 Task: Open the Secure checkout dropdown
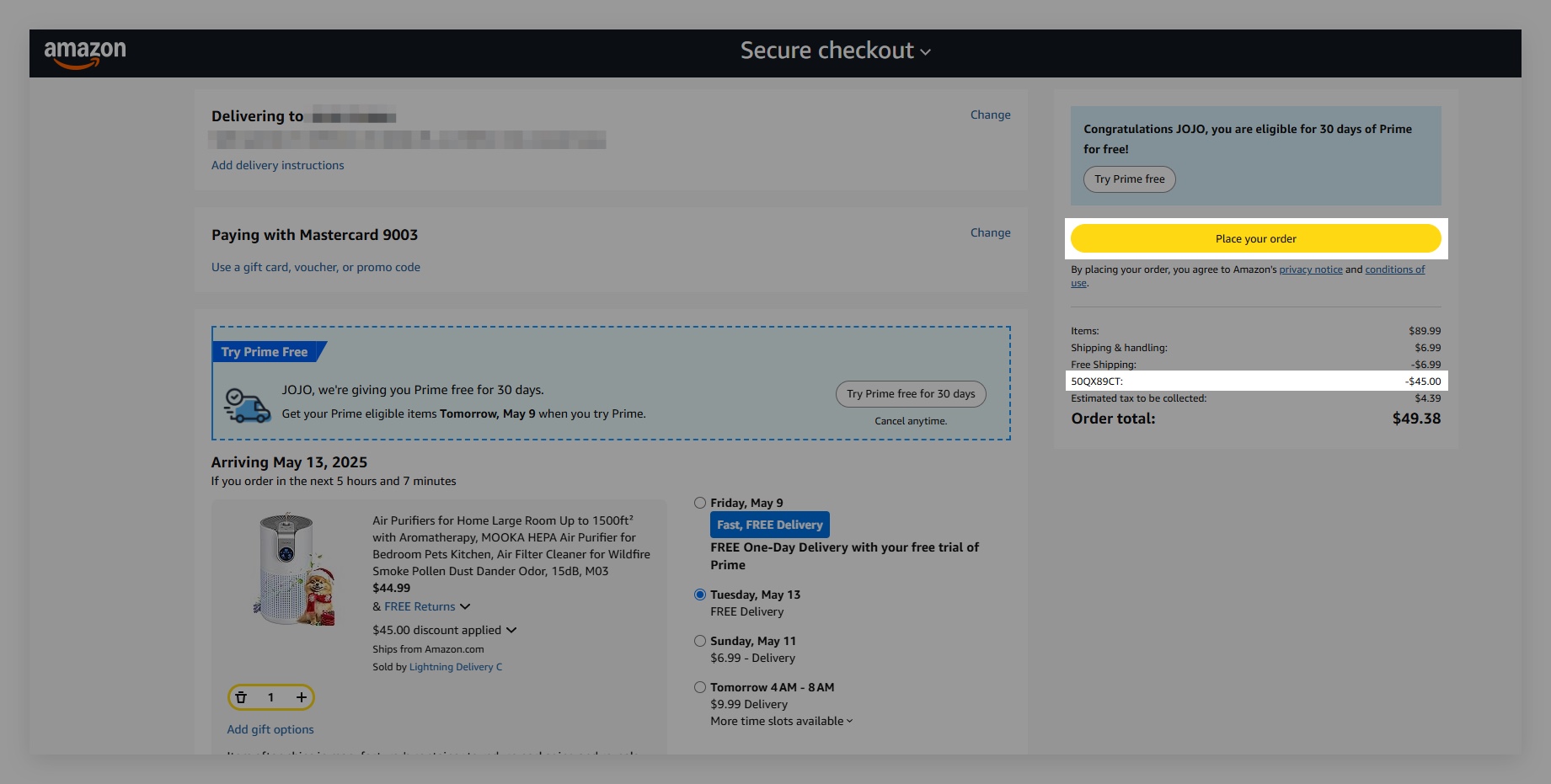(836, 51)
